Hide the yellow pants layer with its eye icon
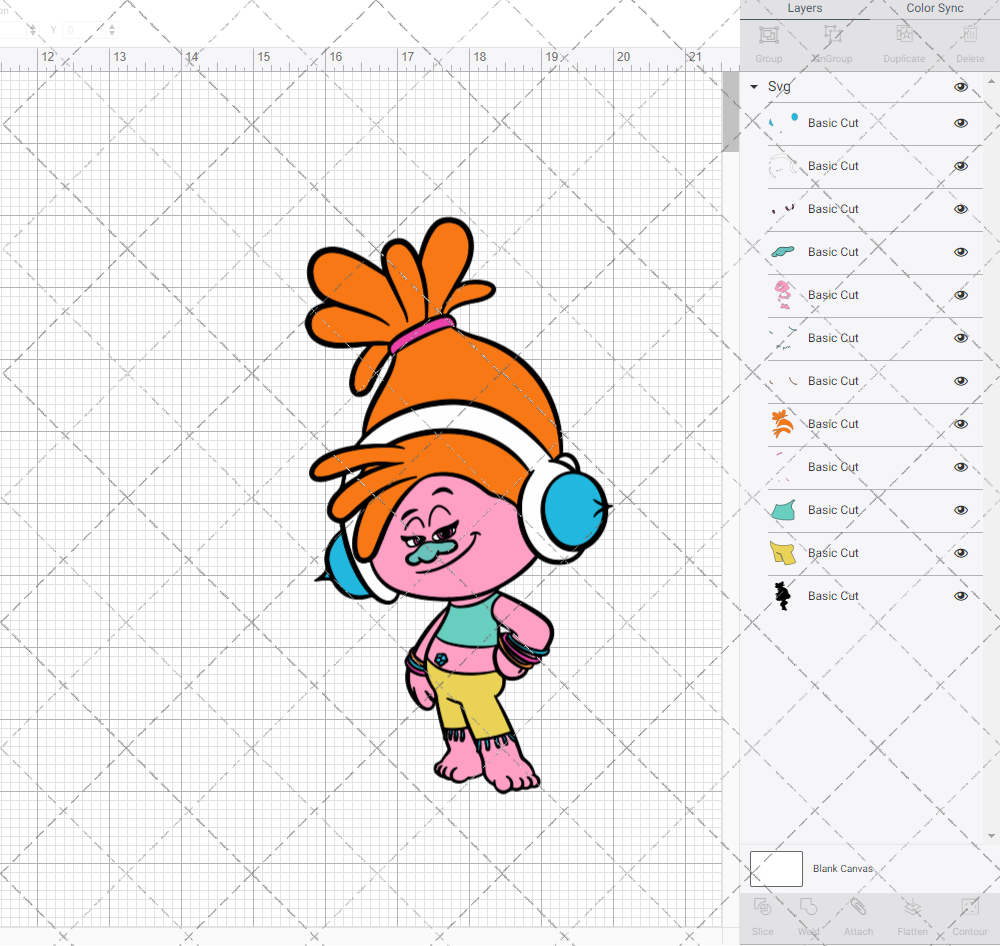 (x=961, y=553)
